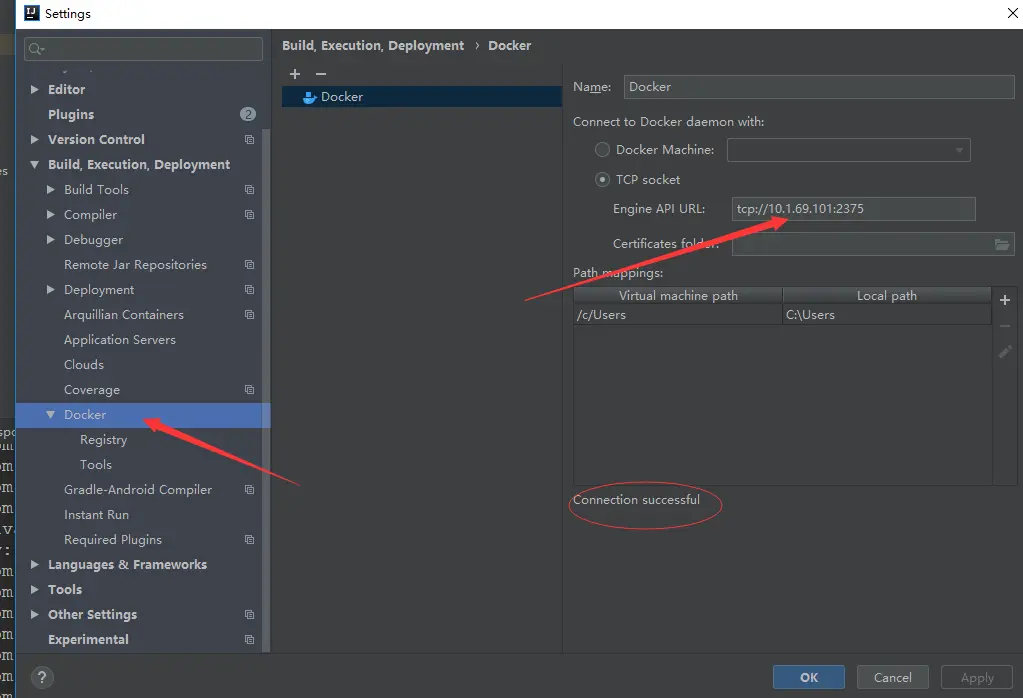
Task: Select Docker entry in configuration list
Action: pyautogui.click(x=421, y=97)
